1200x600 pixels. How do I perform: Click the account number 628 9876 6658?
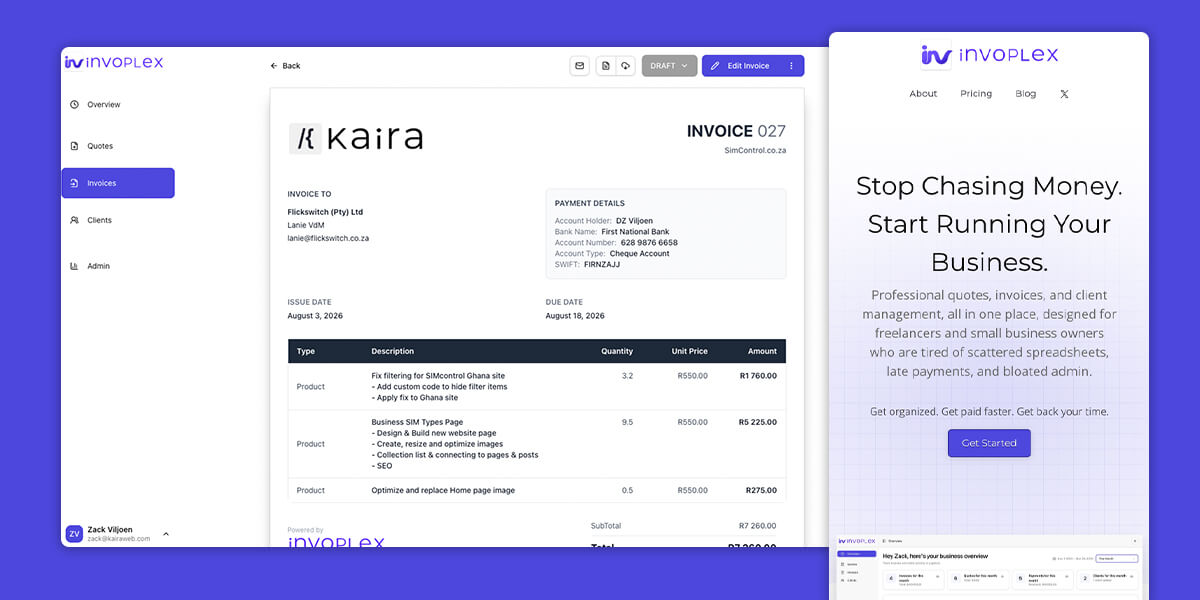(649, 243)
